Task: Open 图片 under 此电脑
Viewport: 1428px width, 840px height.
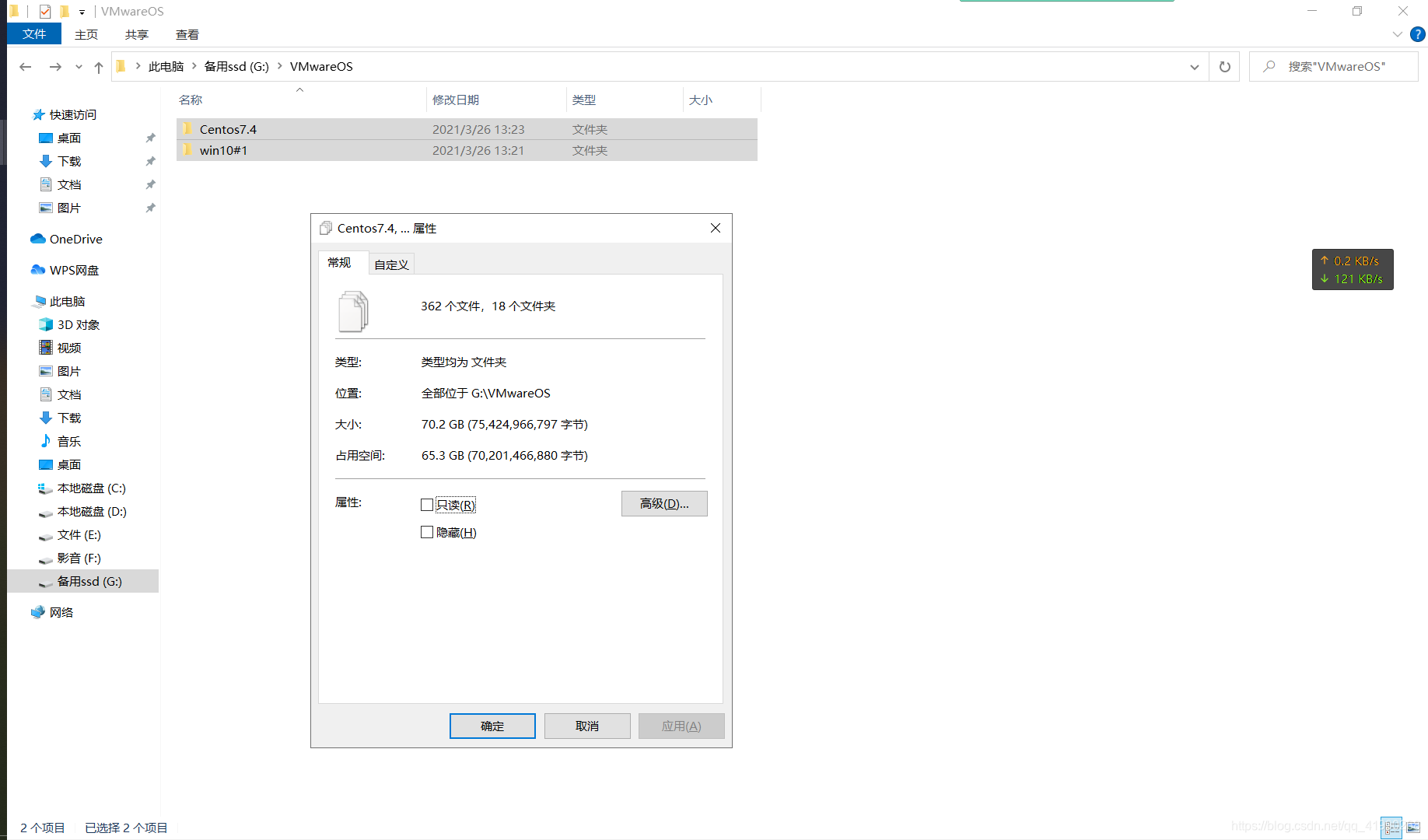Action: [69, 371]
